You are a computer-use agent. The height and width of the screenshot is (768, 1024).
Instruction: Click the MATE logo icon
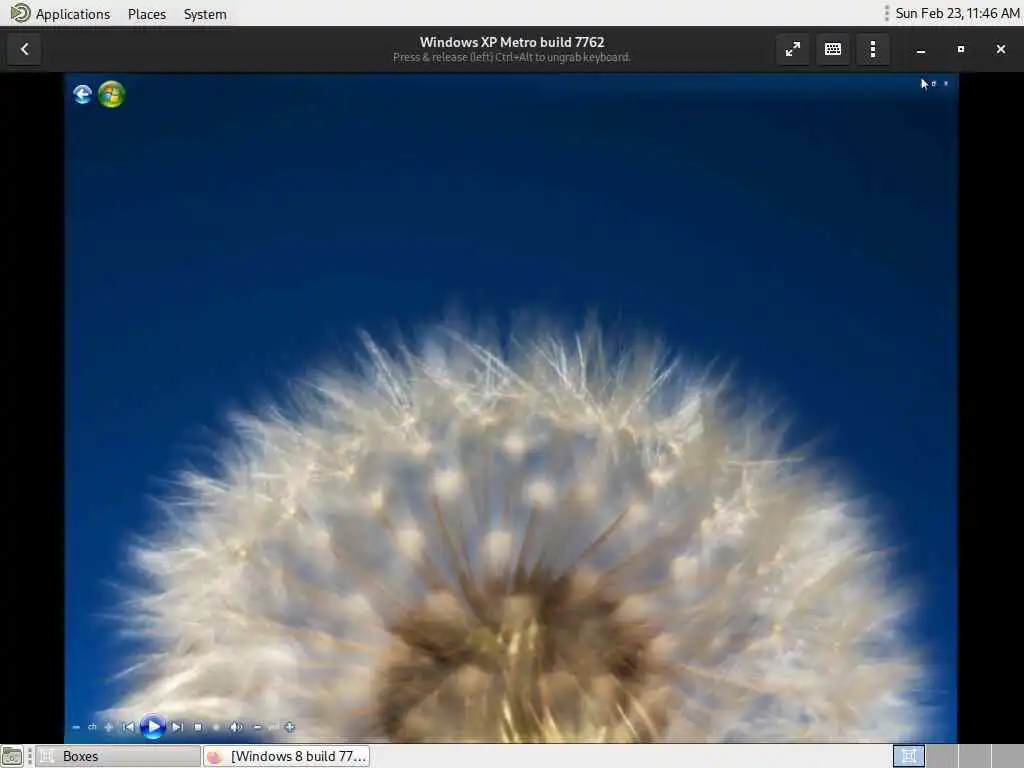(20, 13)
